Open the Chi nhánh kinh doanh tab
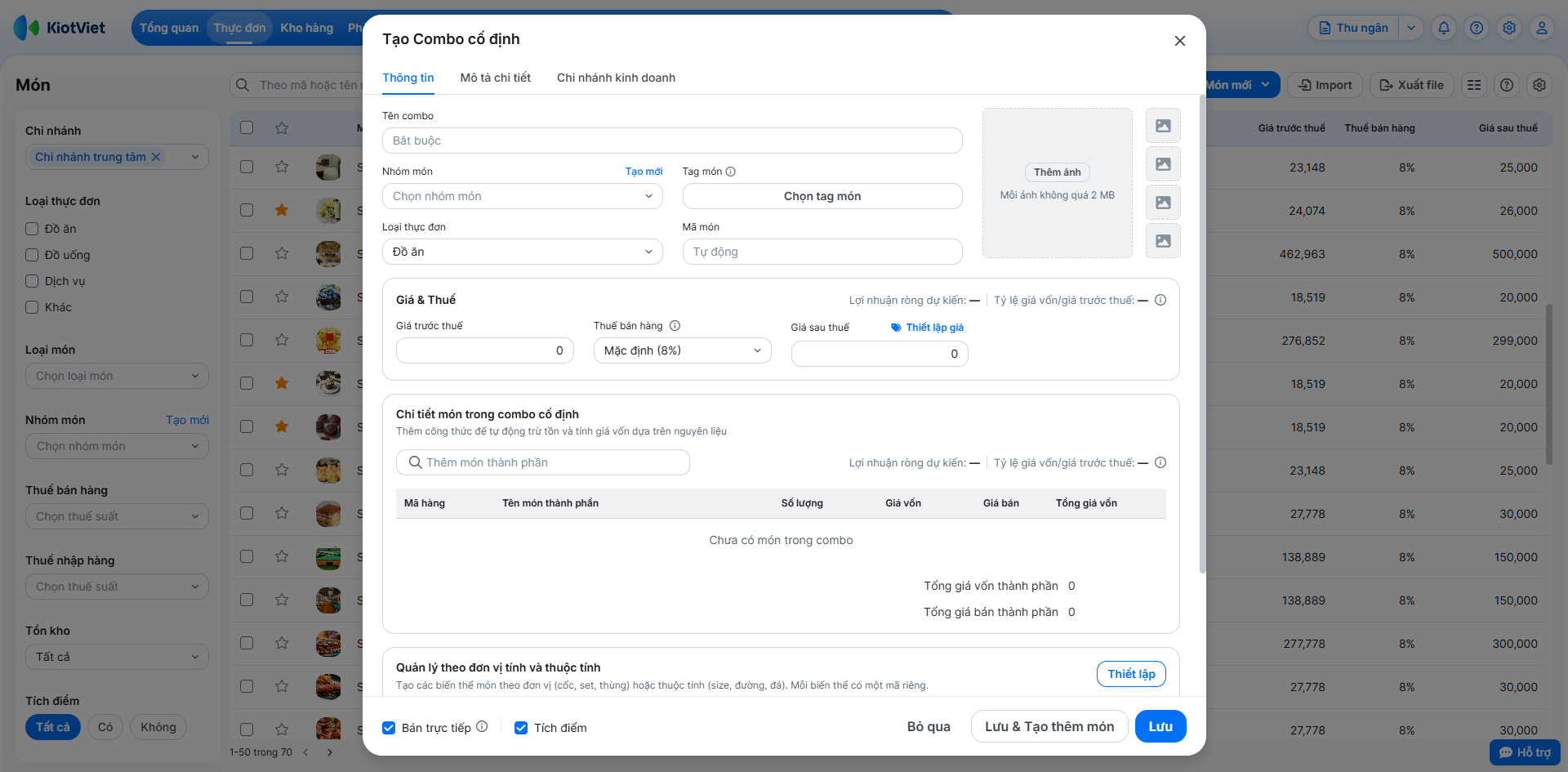1568x772 pixels. (x=616, y=78)
